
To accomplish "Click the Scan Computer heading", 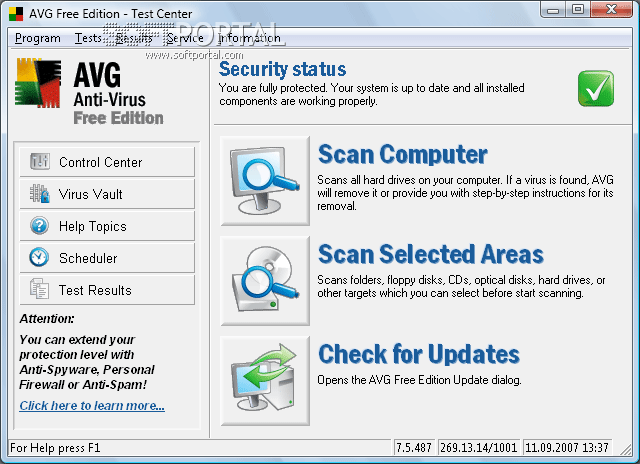I will tap(402, 154).
